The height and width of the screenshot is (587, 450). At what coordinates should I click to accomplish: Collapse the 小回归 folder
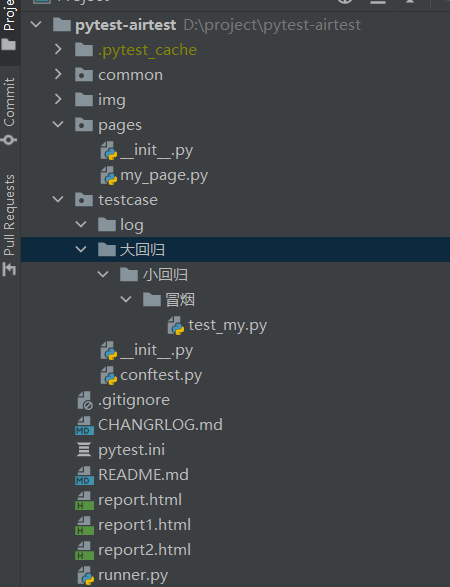(103, 274)
